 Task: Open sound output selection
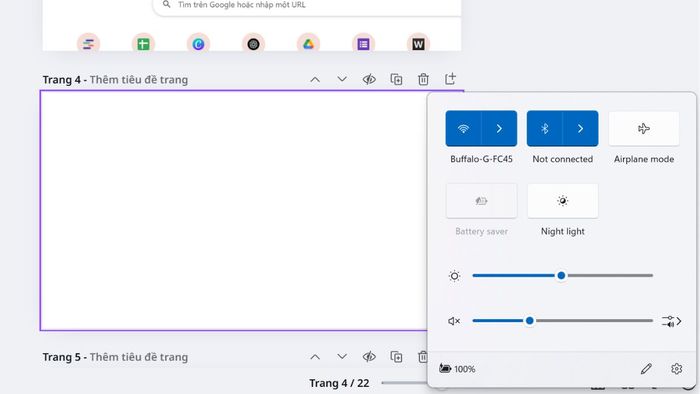(x=671, y=321)
